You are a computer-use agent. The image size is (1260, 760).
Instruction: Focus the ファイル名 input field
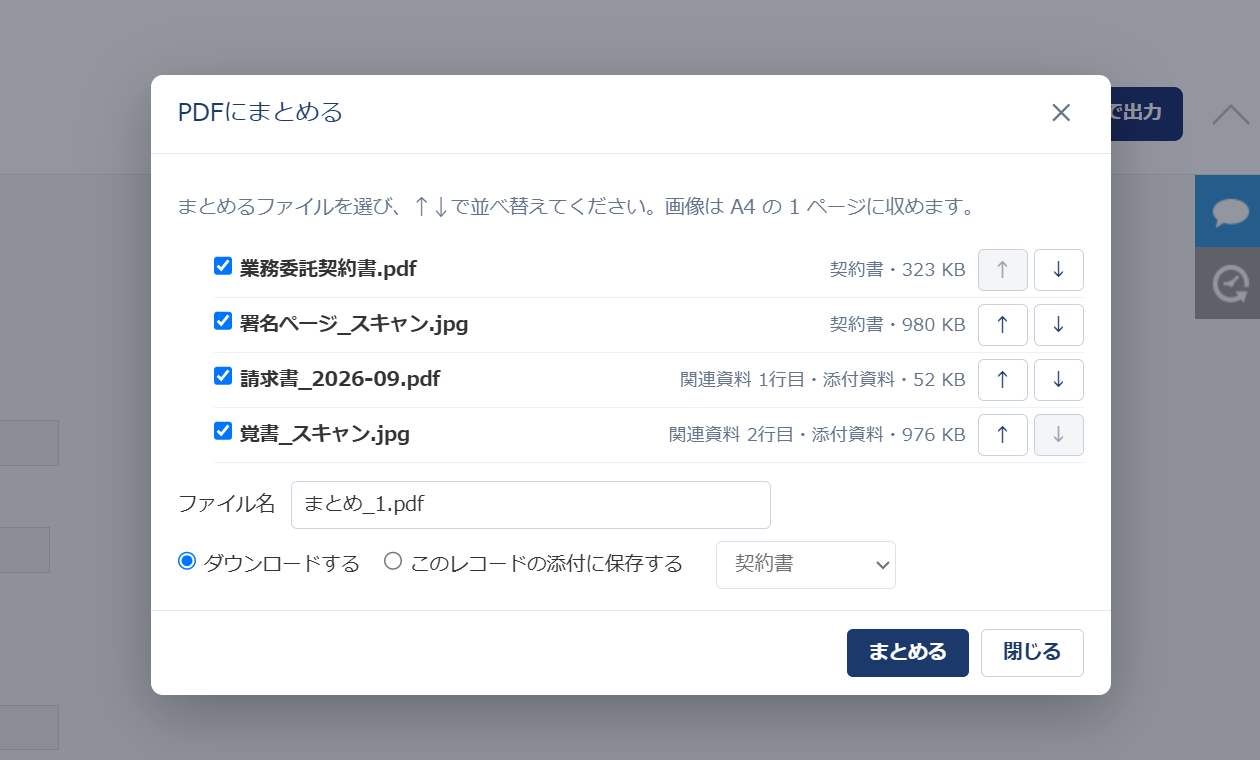(x=531, y=505)
